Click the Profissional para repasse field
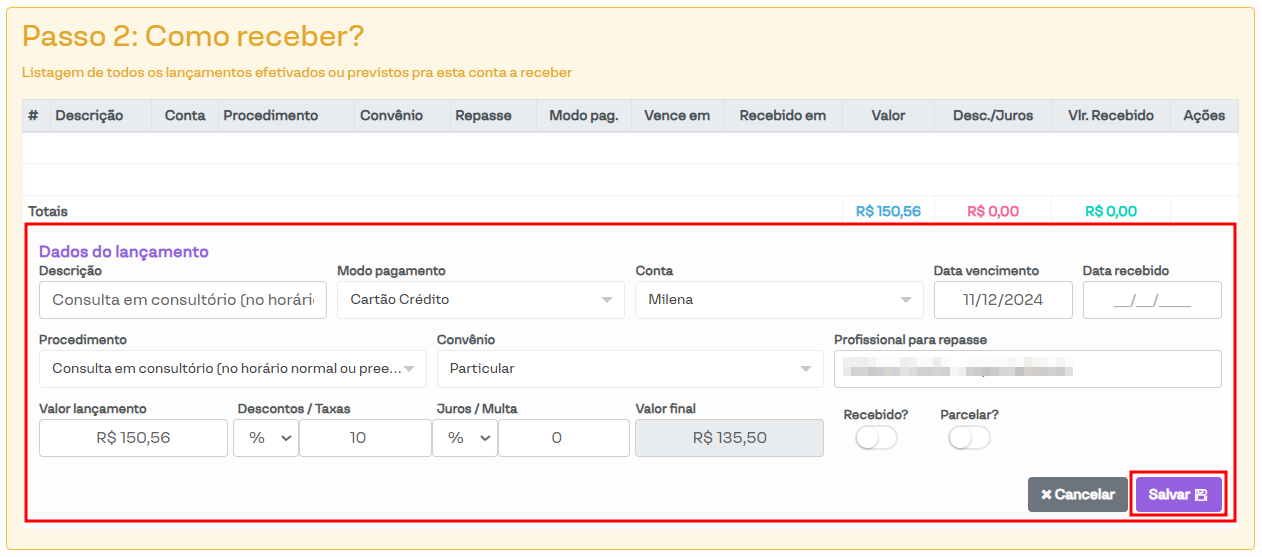 (1027, 369)
